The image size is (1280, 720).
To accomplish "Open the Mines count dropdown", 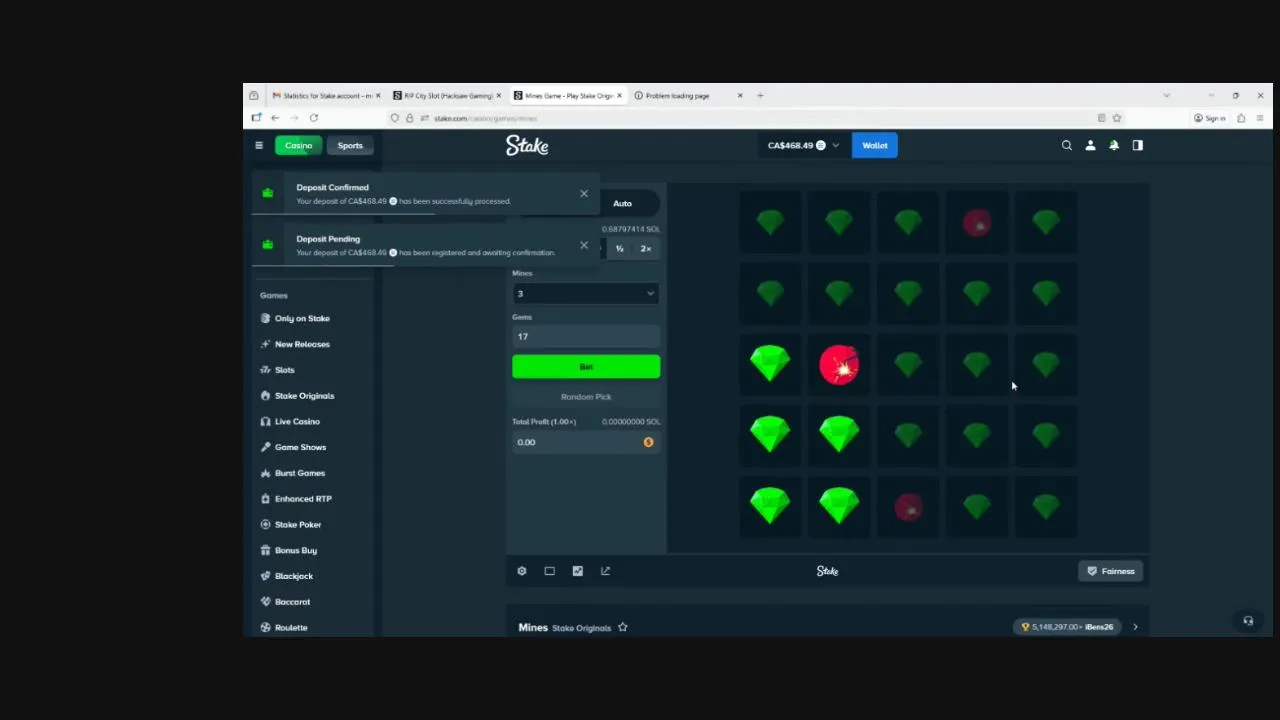I will (586, 293).
